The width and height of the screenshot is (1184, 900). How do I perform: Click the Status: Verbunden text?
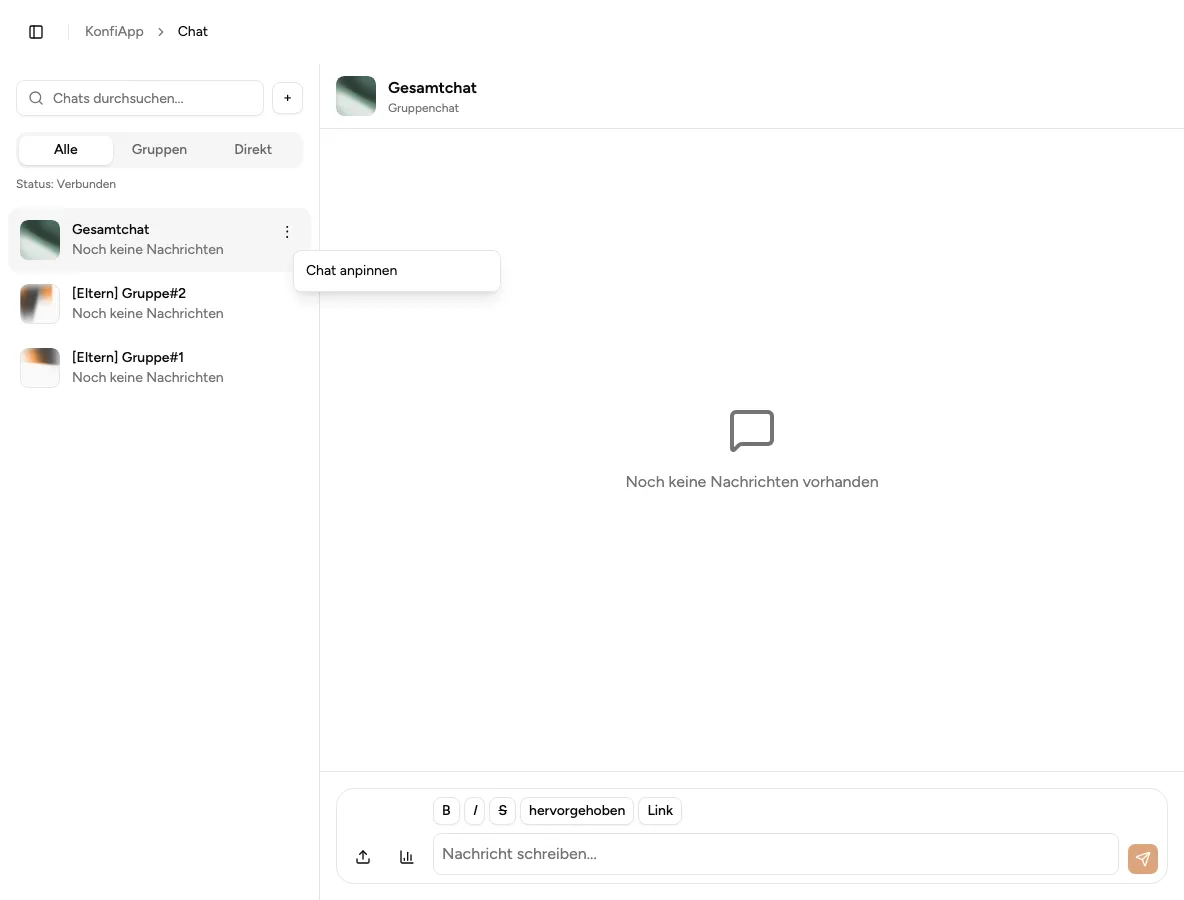click(x=66, y=184)
